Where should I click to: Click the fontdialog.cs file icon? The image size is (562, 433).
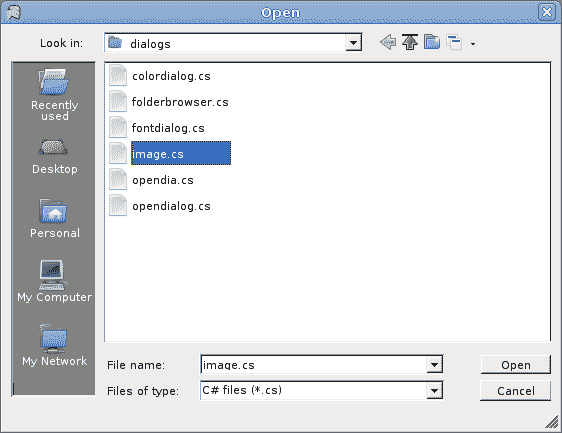pos(118,127)
